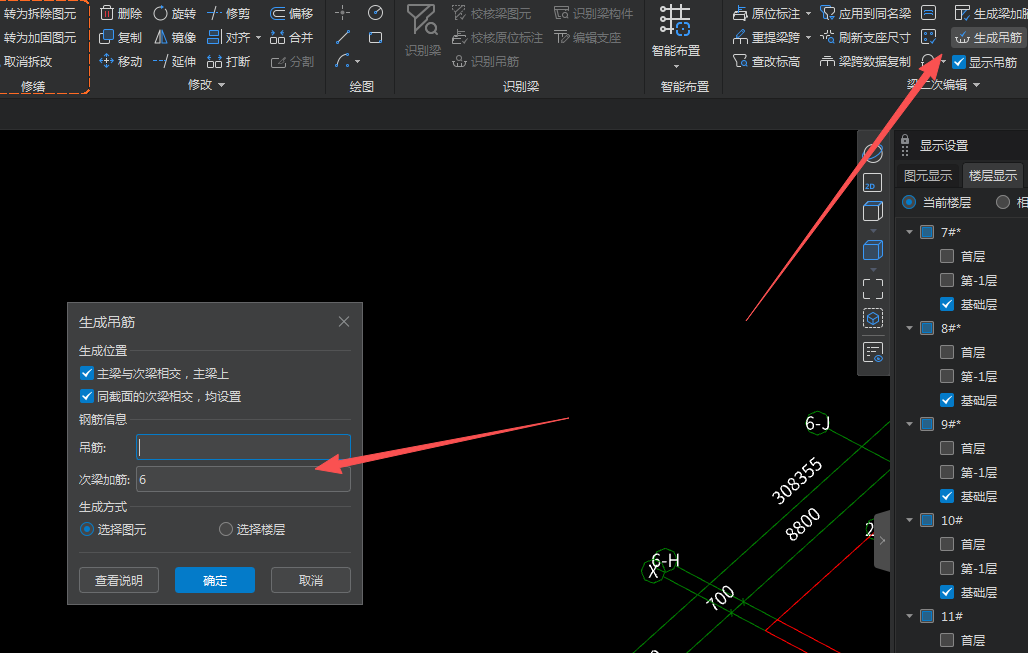Open the 对齐 dropdown arrow
The height and width of the screenshot is (653, 1028).
(258, 38)
